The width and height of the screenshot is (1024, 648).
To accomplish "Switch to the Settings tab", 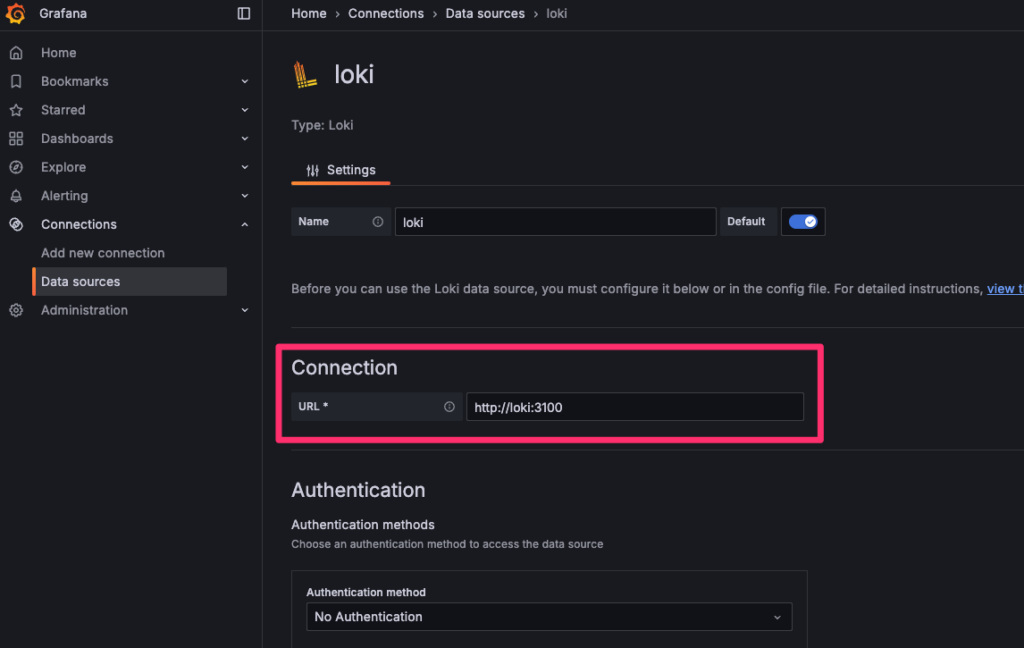I will [x=340, y=170].
